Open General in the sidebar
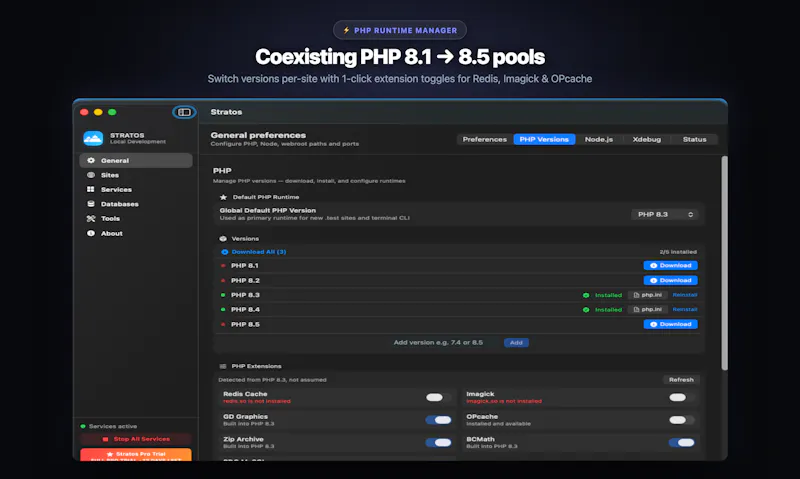 point(136,160)
